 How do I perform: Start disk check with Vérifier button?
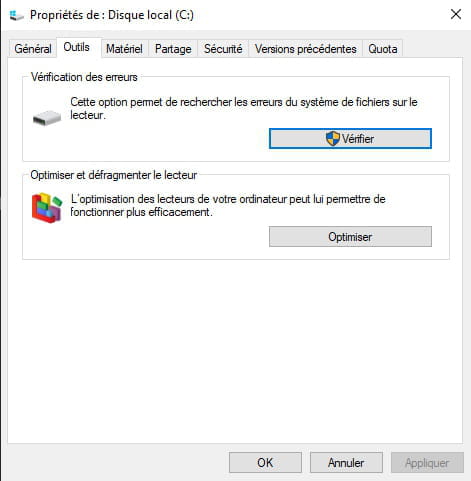pos(350,139)
